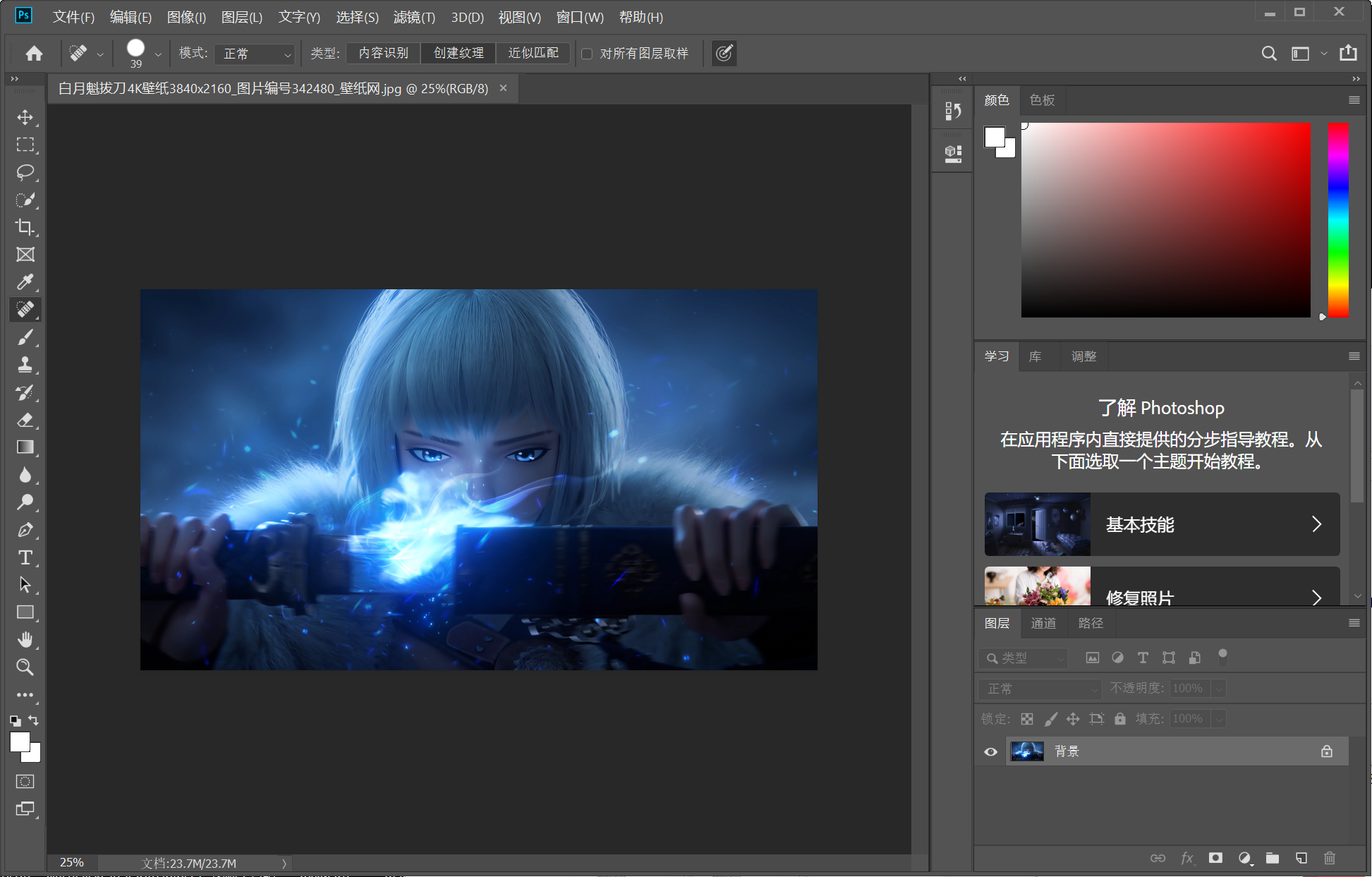Open the 滤镜(T) menu
This screenshot has height=877, width=1372.
tap(414, 17)
